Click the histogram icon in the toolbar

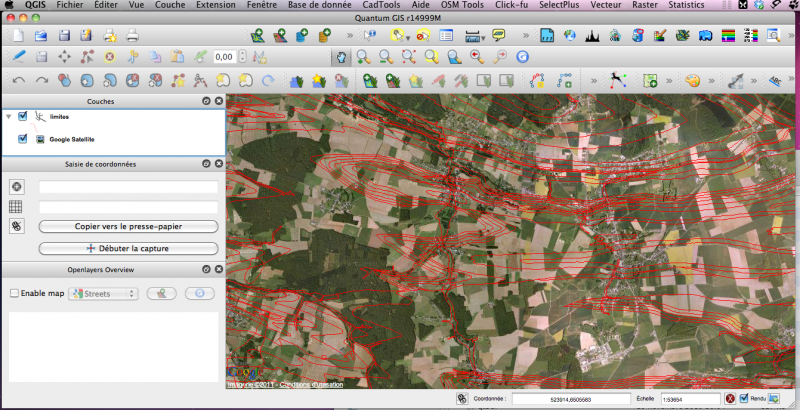(x=591, y=37)
